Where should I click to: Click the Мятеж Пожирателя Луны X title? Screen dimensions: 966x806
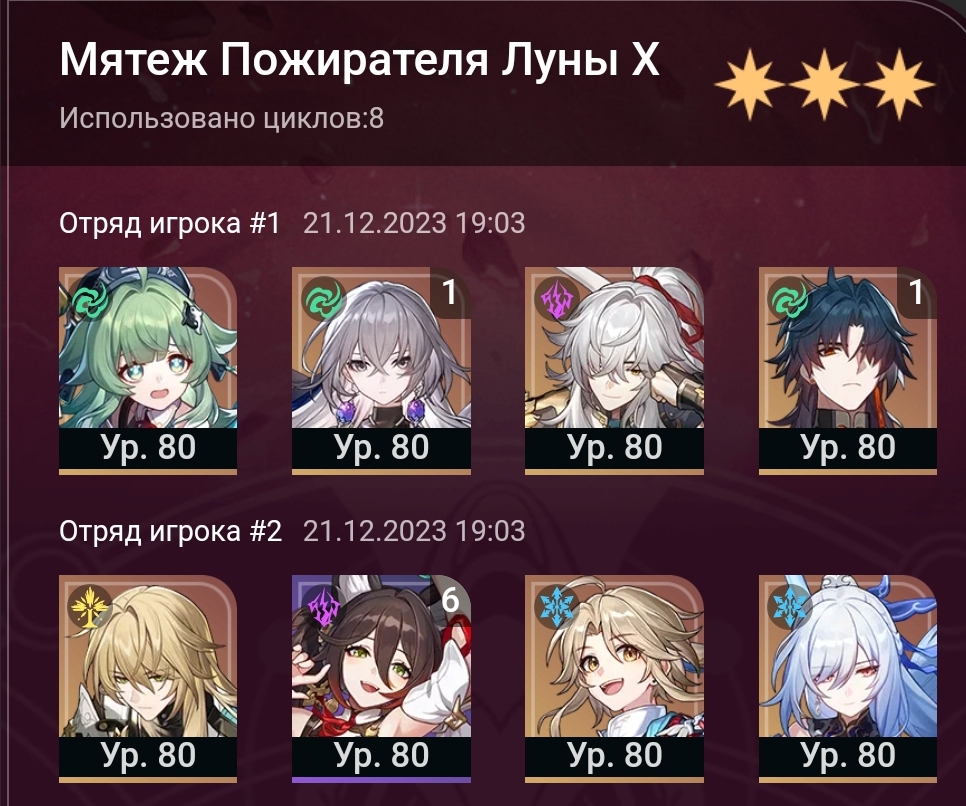point(359,60)
